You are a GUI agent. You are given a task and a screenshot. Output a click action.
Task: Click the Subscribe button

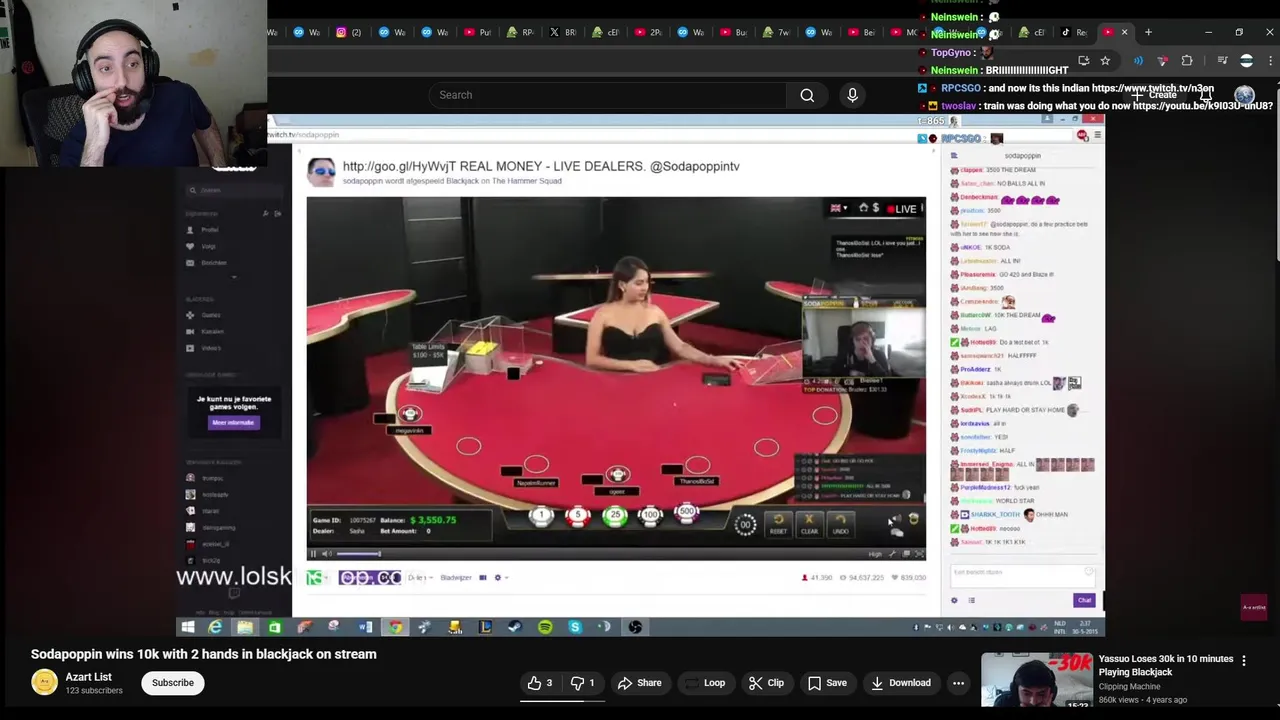[173, 683]
